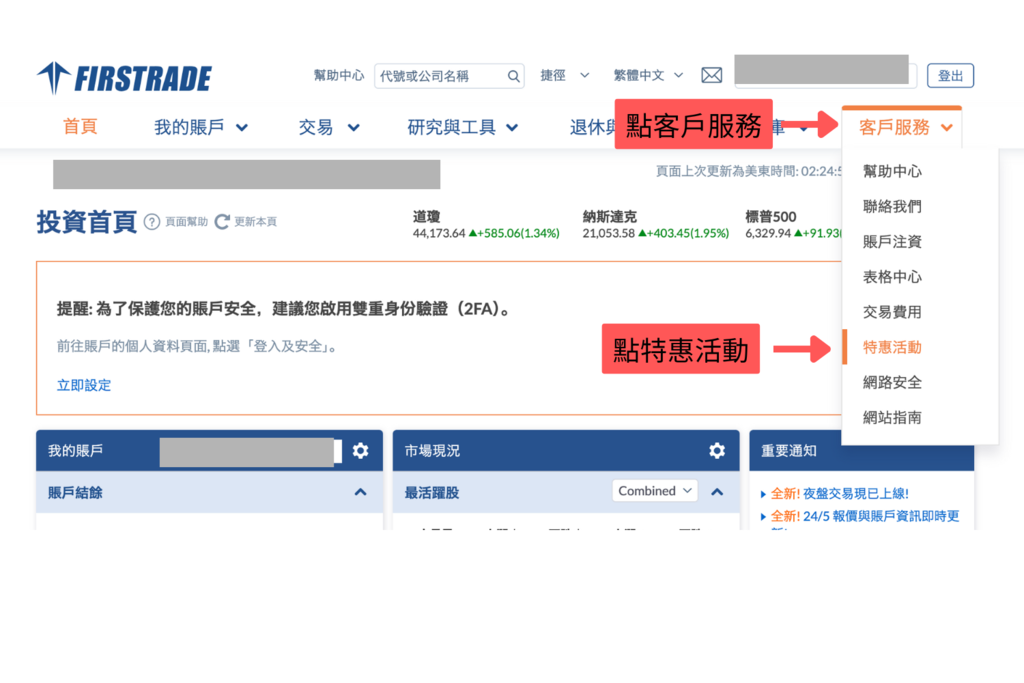This screenshot has height=683, width=1024.
Task: Expand the 捷徑 dropdown
Action: coord(565,74)
